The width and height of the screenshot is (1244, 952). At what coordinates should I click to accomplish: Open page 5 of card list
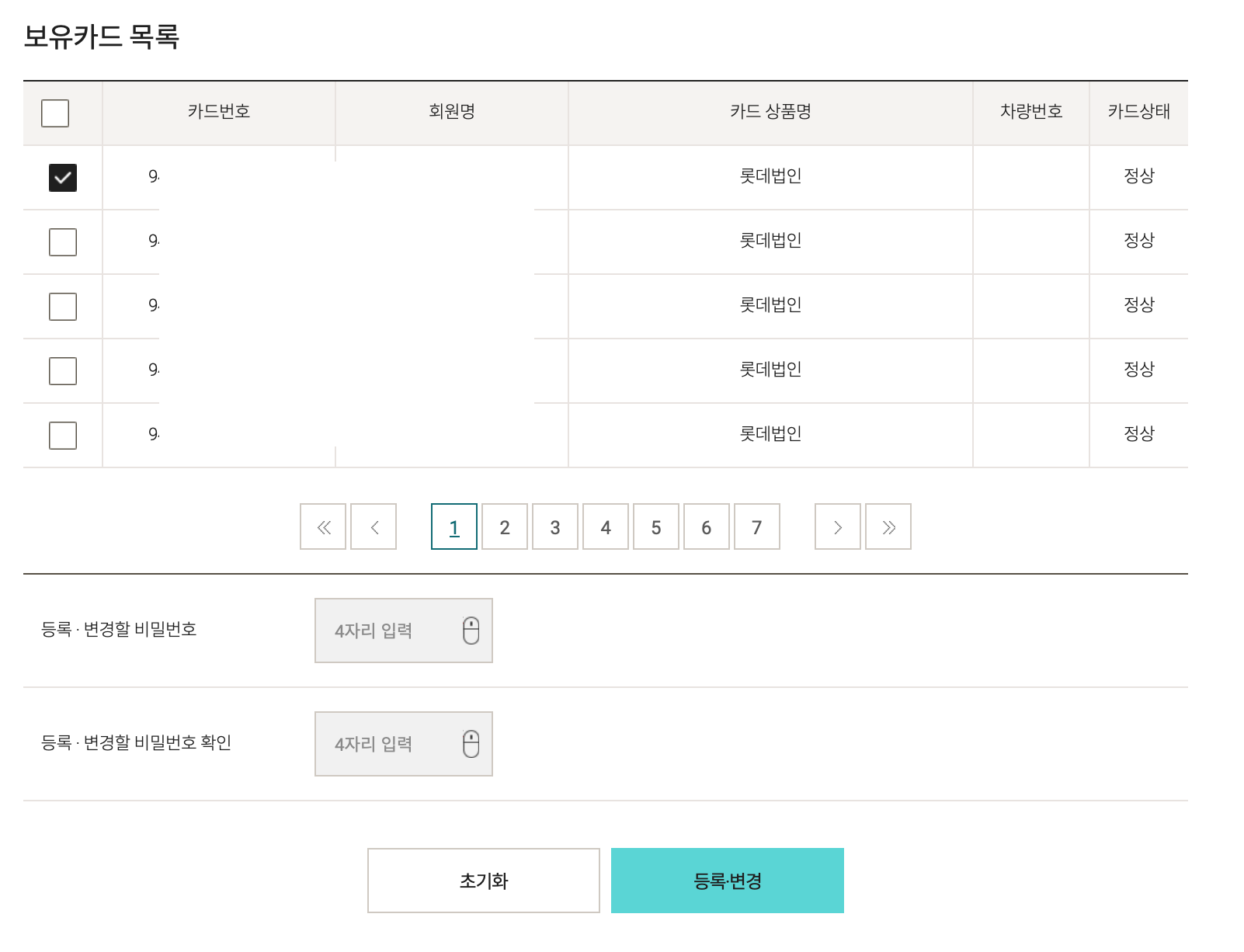[x=656, y=527]
